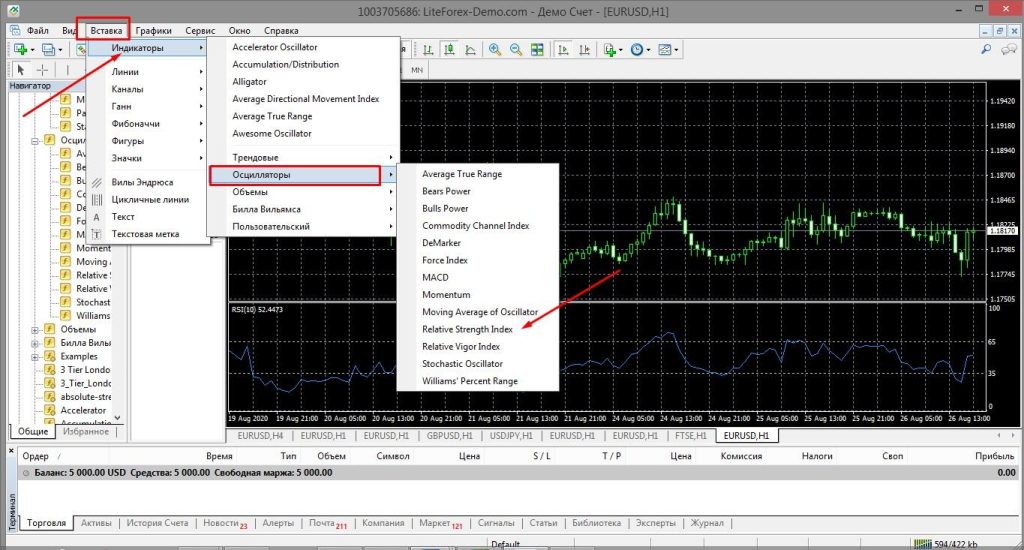Toggle chart auto-scroll button
Screen dimensions: 1024x550
(564, 49)
